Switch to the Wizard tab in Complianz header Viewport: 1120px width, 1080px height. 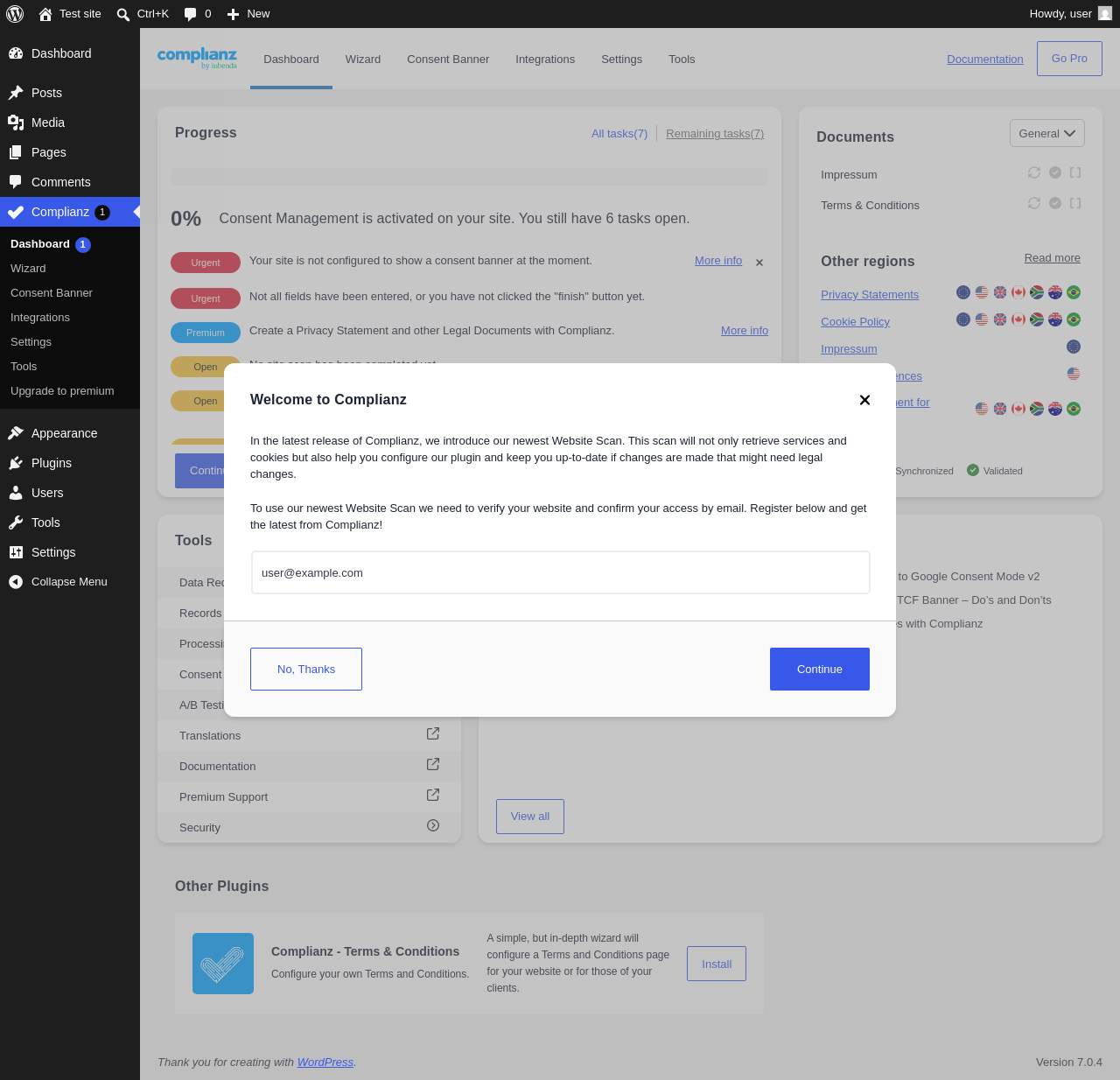click(363, 60)
